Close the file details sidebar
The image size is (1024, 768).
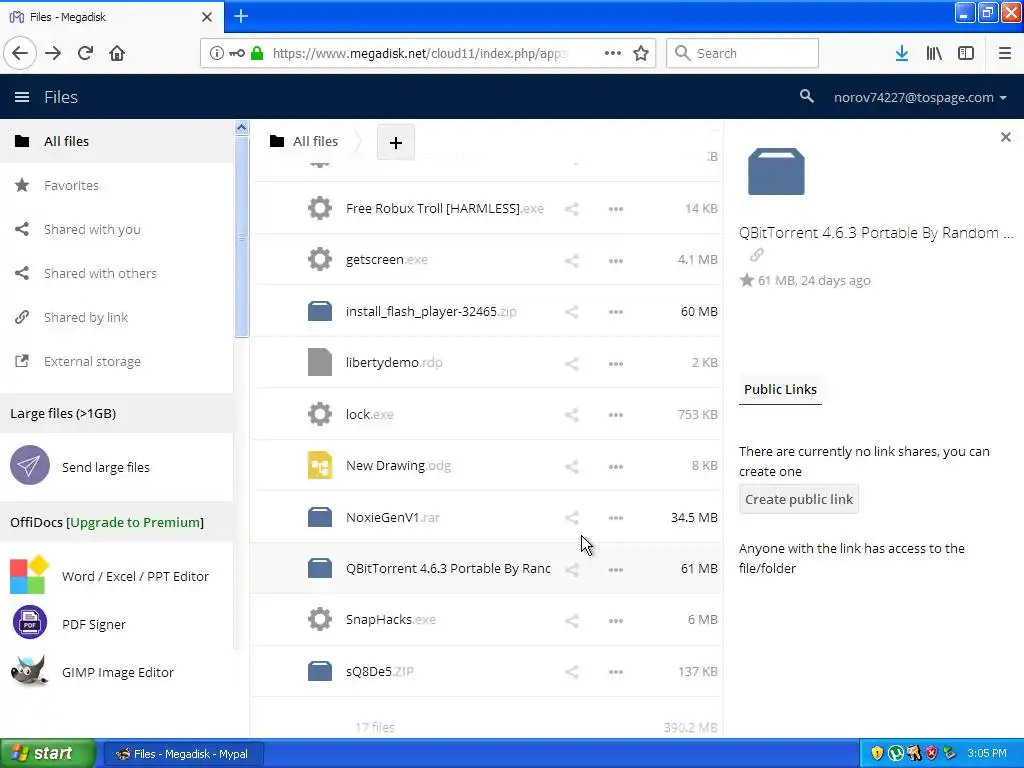[x=1006, y=137]
